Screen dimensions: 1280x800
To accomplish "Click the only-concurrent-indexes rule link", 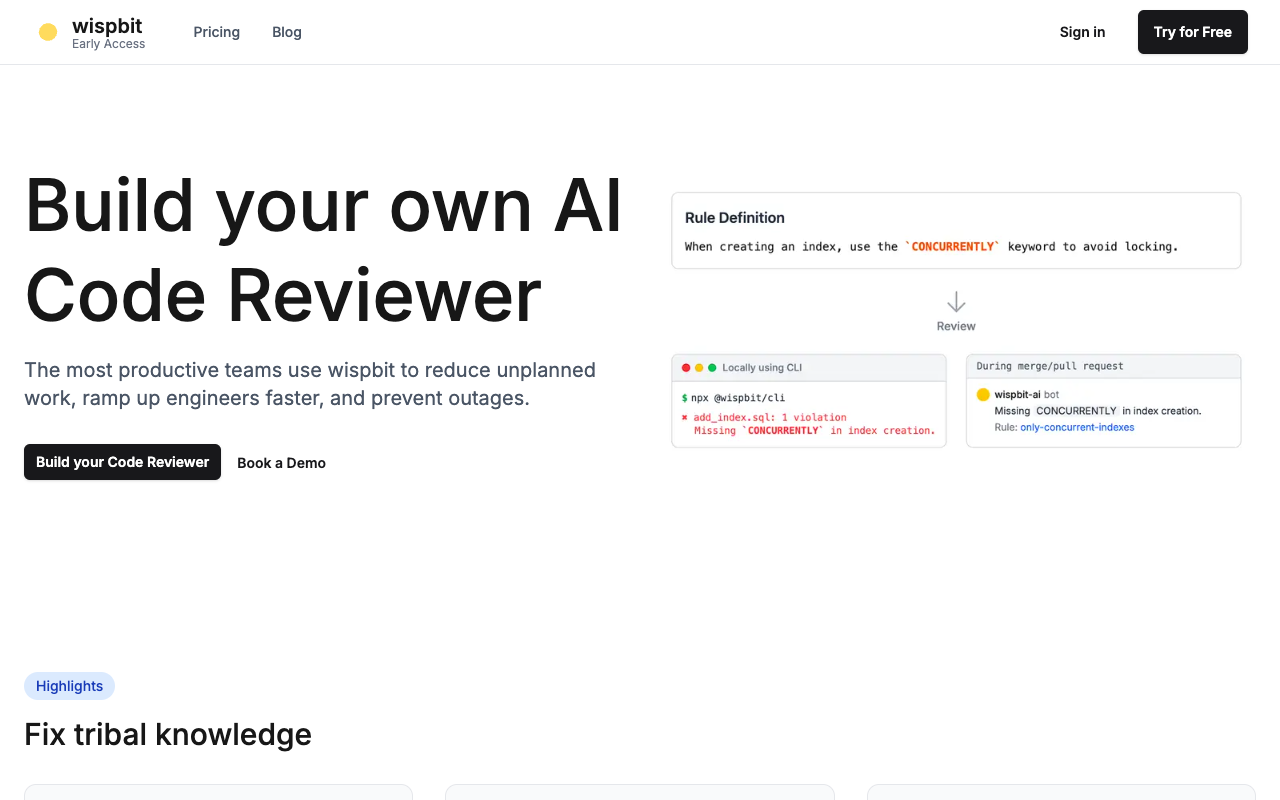I will click(x=1077, y=427).
